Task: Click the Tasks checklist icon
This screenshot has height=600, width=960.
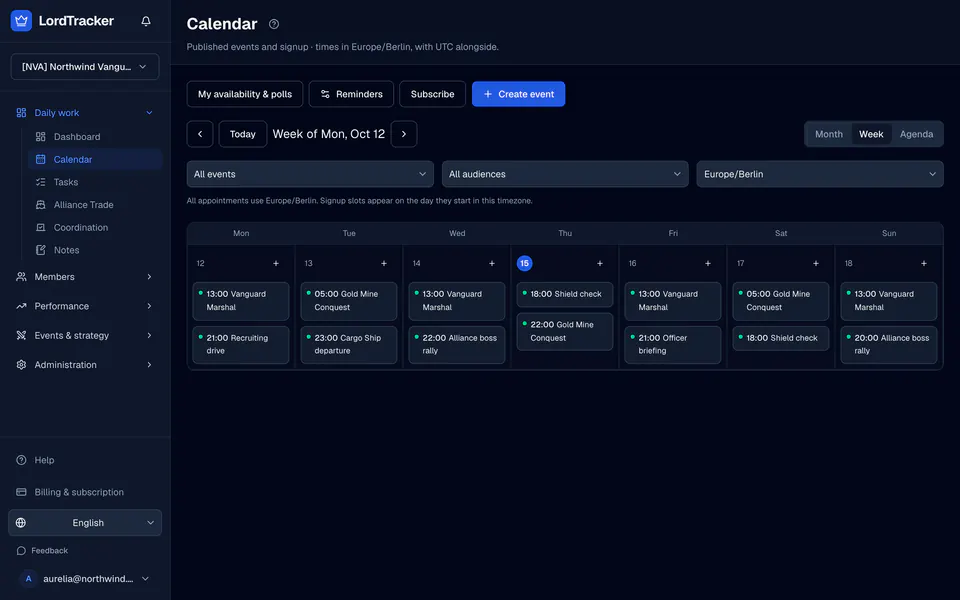Action: point(40,182)
